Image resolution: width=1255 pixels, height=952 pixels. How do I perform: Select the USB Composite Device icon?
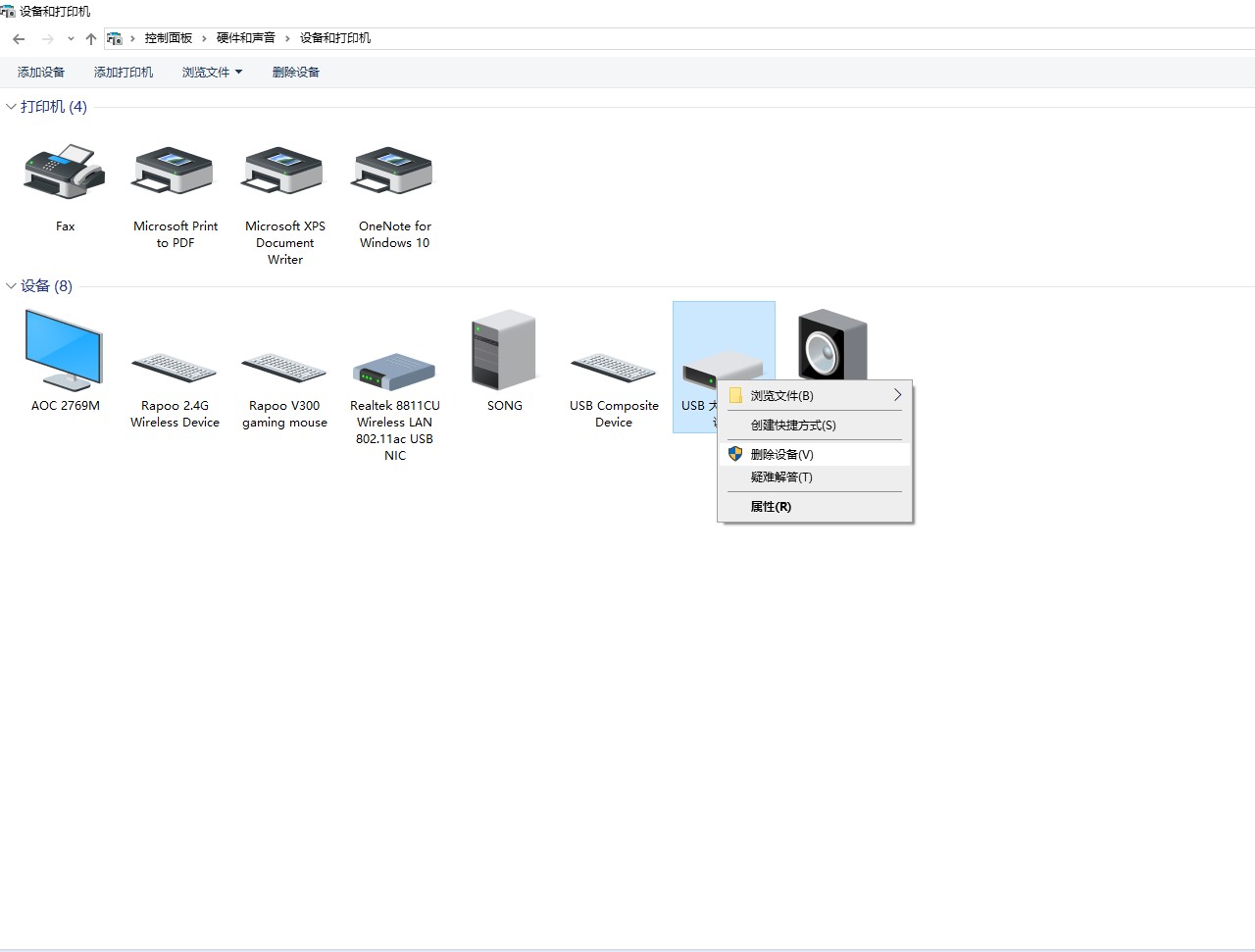click(x=614, y=368)
